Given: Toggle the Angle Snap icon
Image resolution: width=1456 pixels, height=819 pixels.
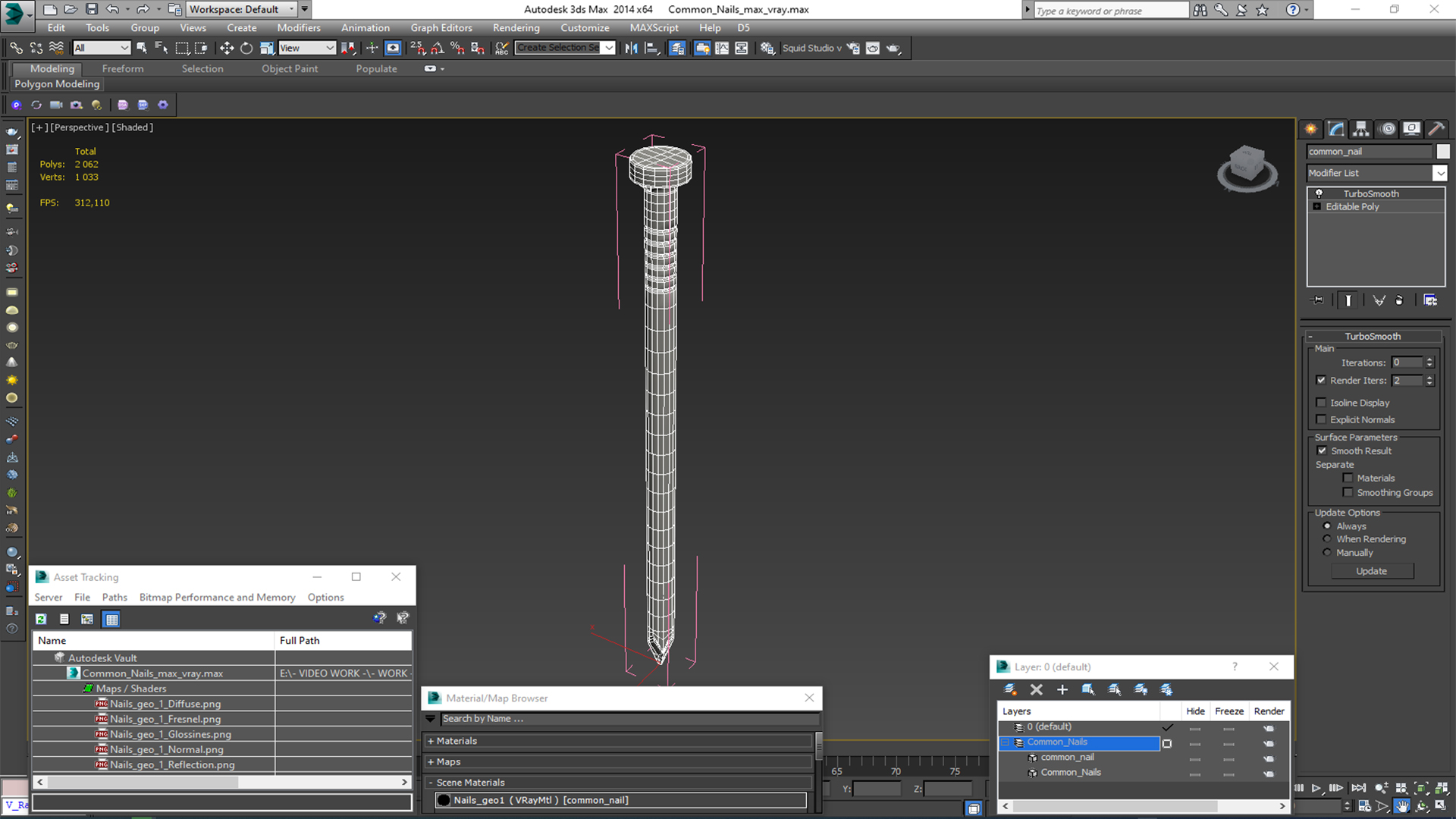Looking at the screenshot, I should coord(438,48).
